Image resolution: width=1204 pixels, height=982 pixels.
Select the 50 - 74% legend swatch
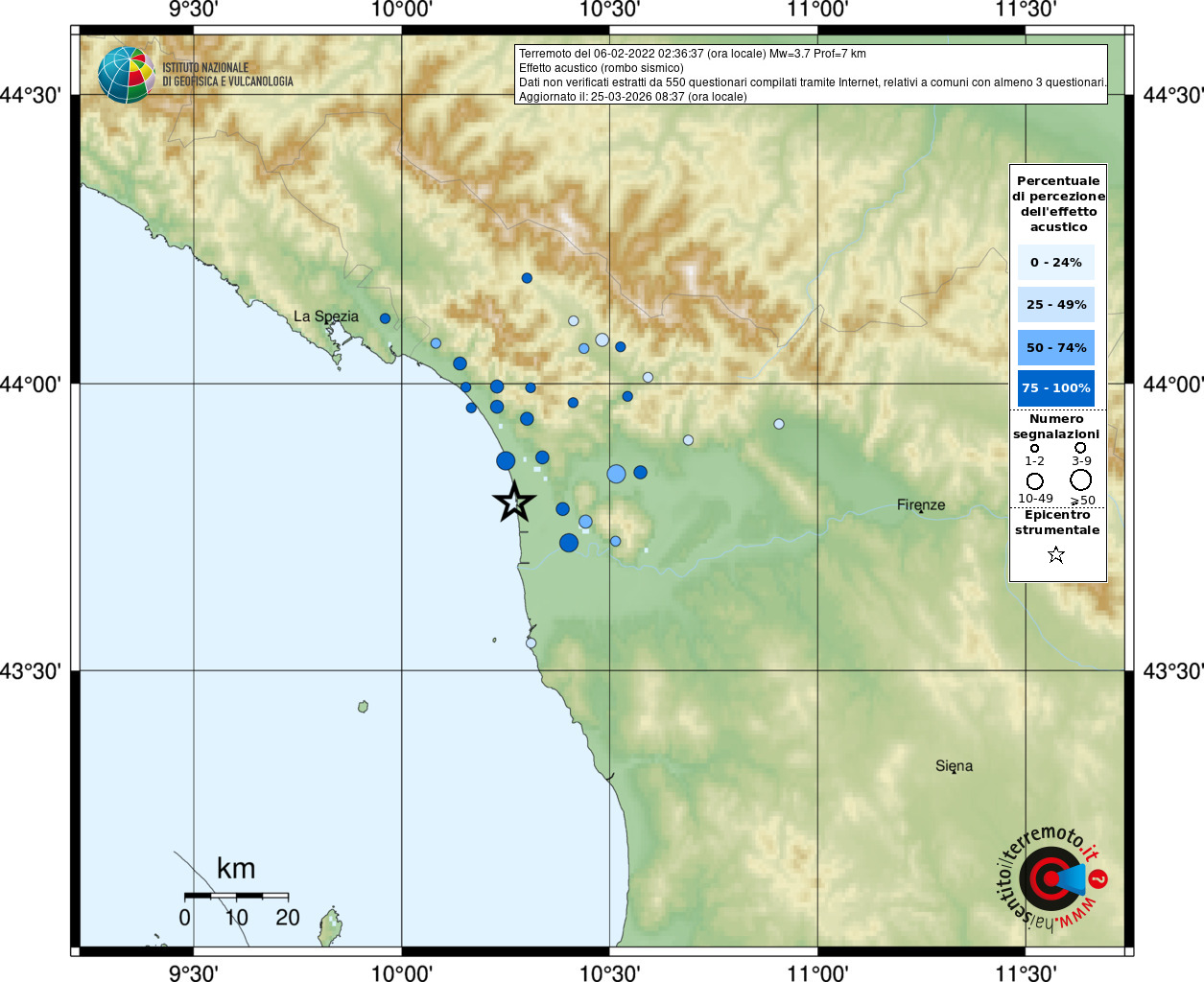(x=1055, y=347)
